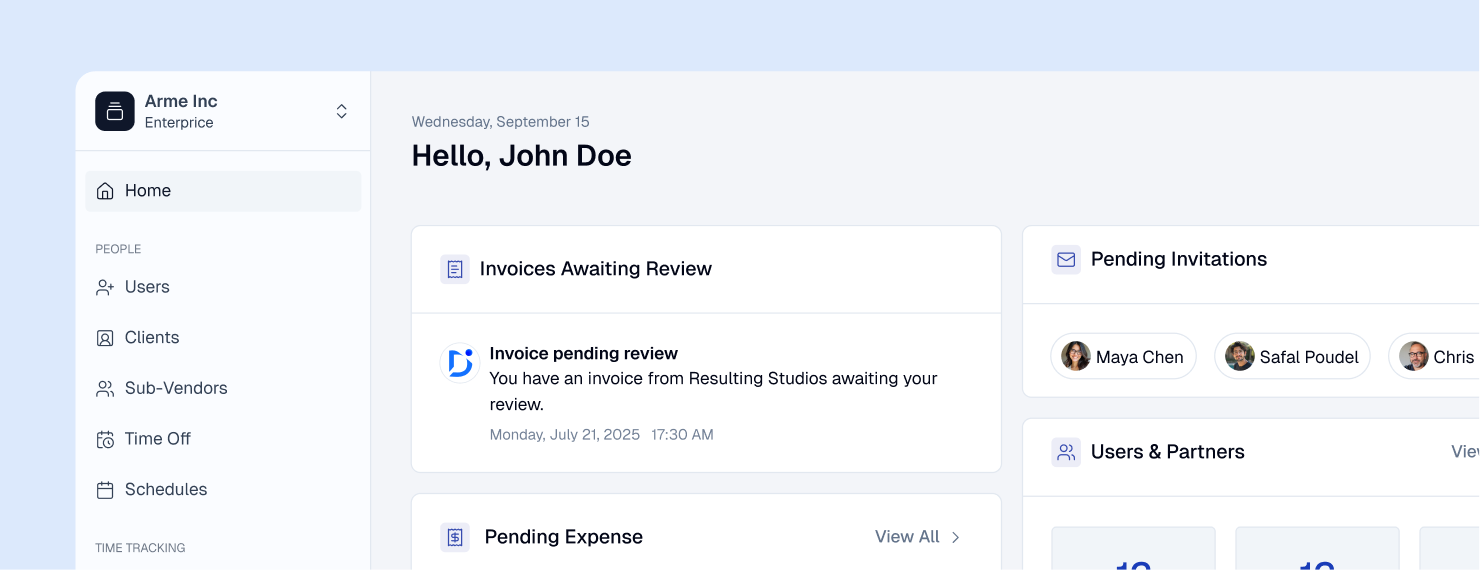Viewport: 1480px width, 570px height.
Task: Click Chris's avatar in Pending Invitations
Action: point(1414,357)
